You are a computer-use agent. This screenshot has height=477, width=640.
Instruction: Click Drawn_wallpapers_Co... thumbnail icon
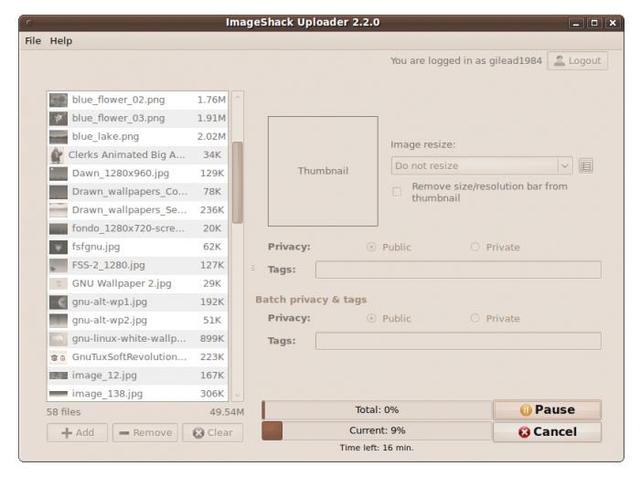pos(58,192)
